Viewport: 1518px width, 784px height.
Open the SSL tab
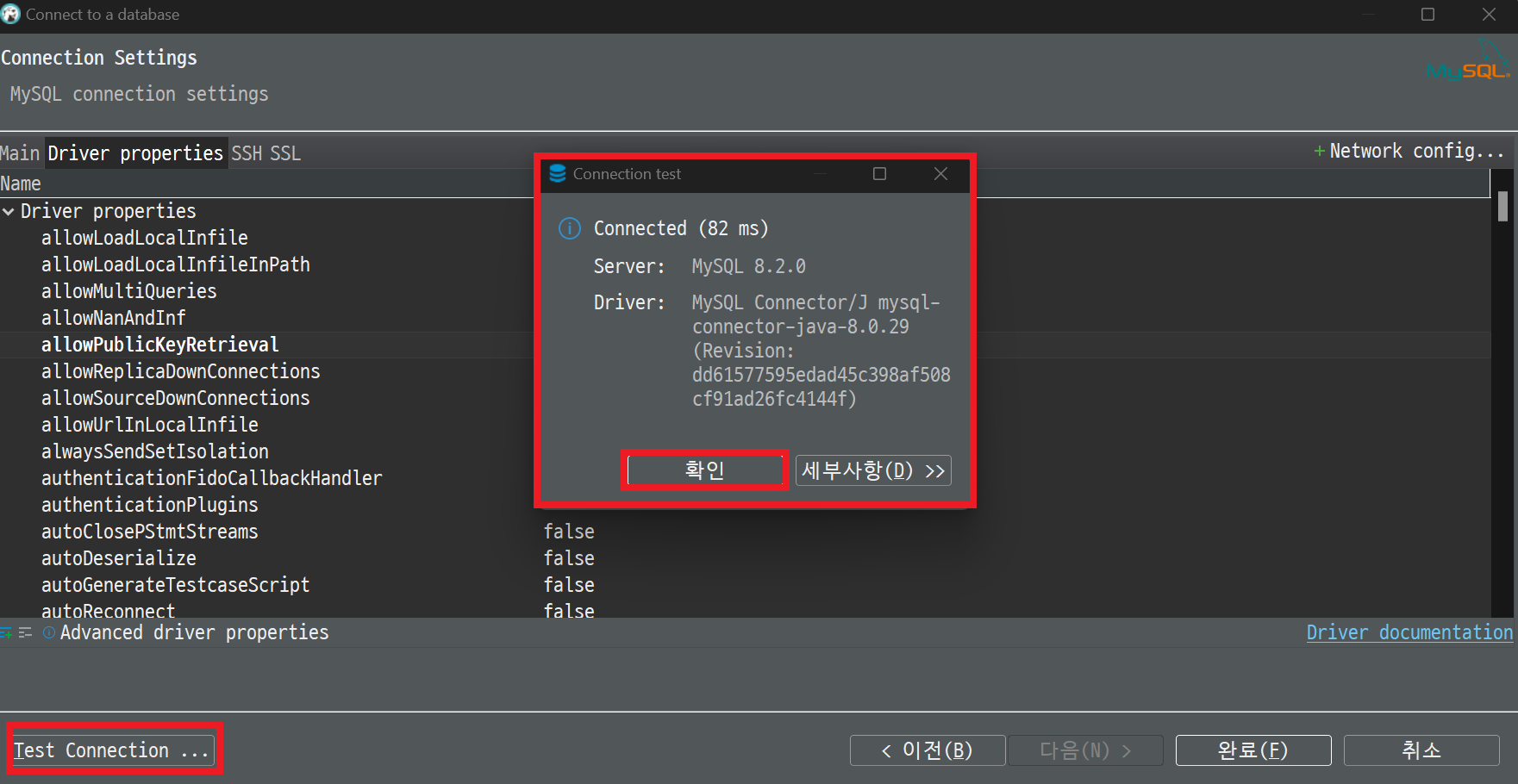click(285, 153)
